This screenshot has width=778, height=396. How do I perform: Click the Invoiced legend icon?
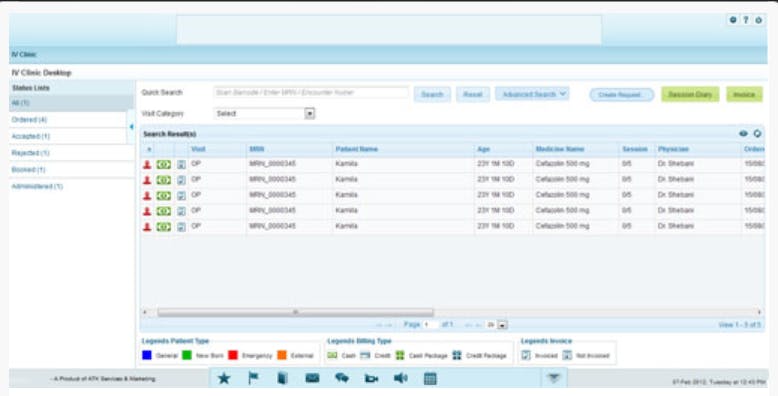[526, 355]
